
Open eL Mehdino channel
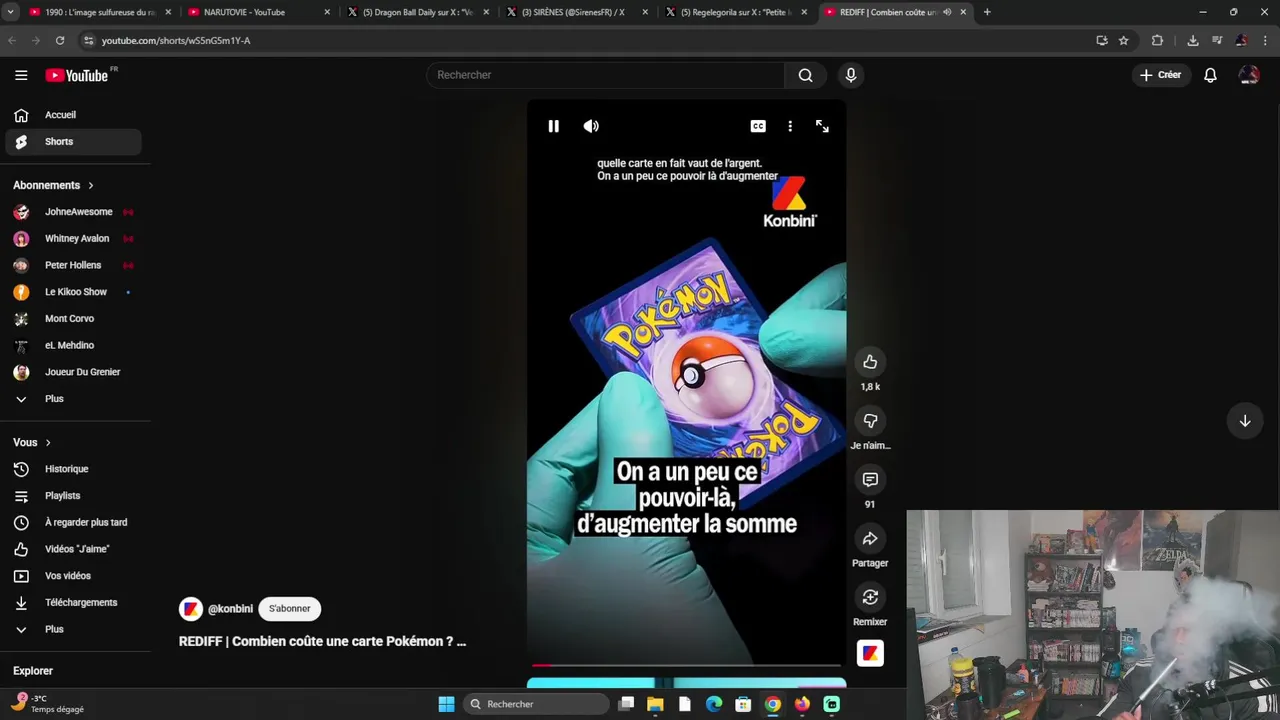73,345
